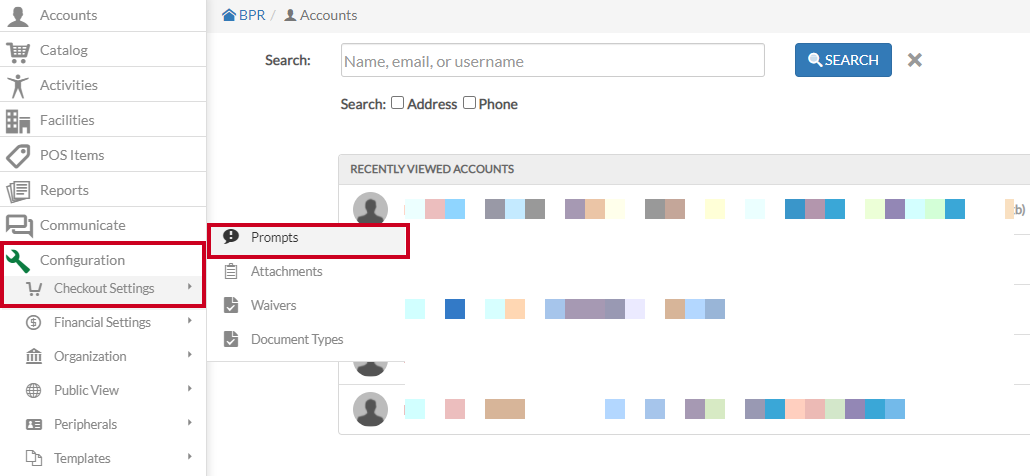Image resolution: width=1030 pixels, height=476 pixels.
Task: Click the POS Items tag icon
Action: click(18, 156)
